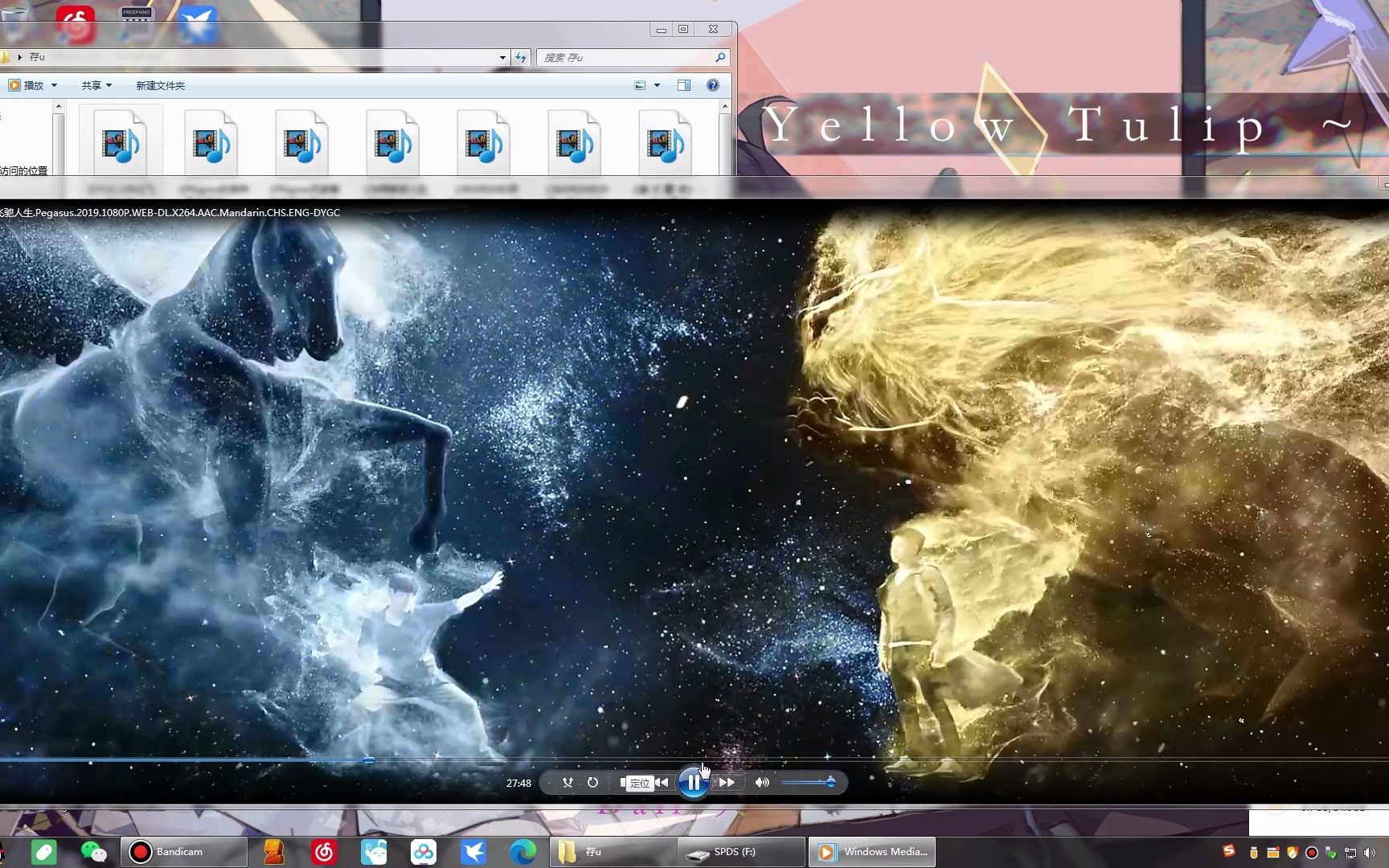Image resolution: width=1389 pixels, height=868 pixels.
Task: Open the FreePiano desktop shortcut
Action: (137, 24)
